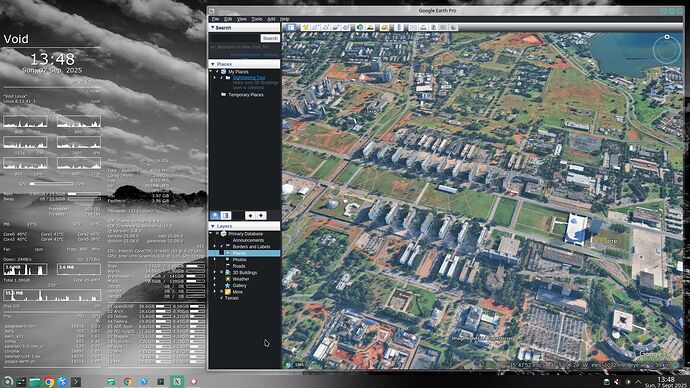This screenshot has width=690, height=388.
Task: Collapse the Layers panel header
Action: tap(244, 226)
